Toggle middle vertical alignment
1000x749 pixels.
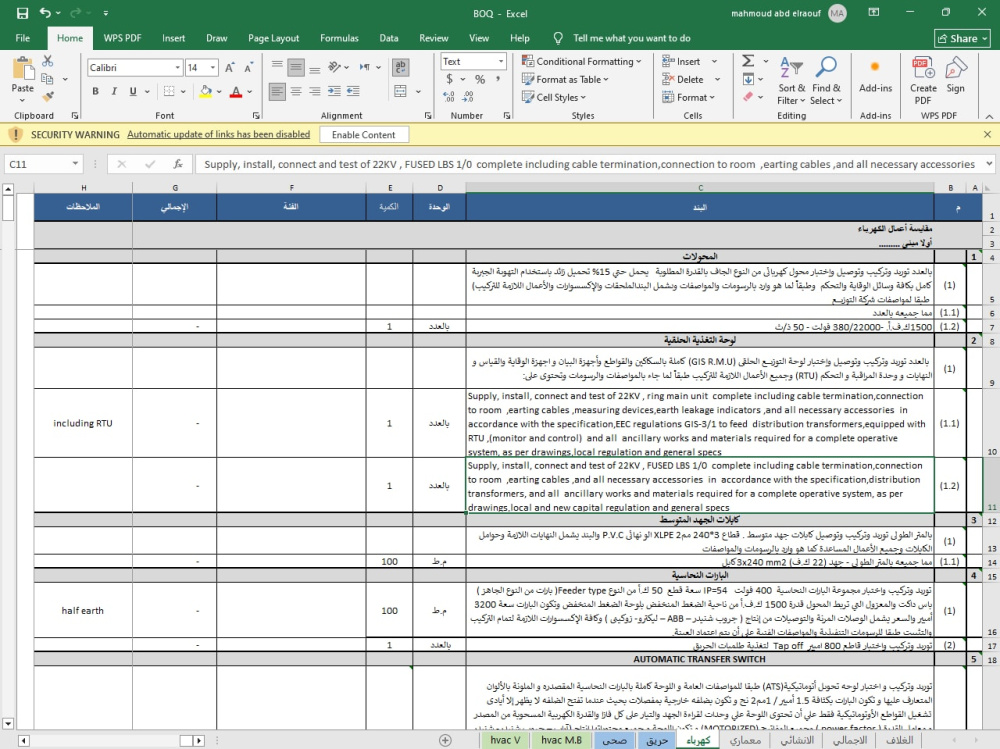pos(296,67)
